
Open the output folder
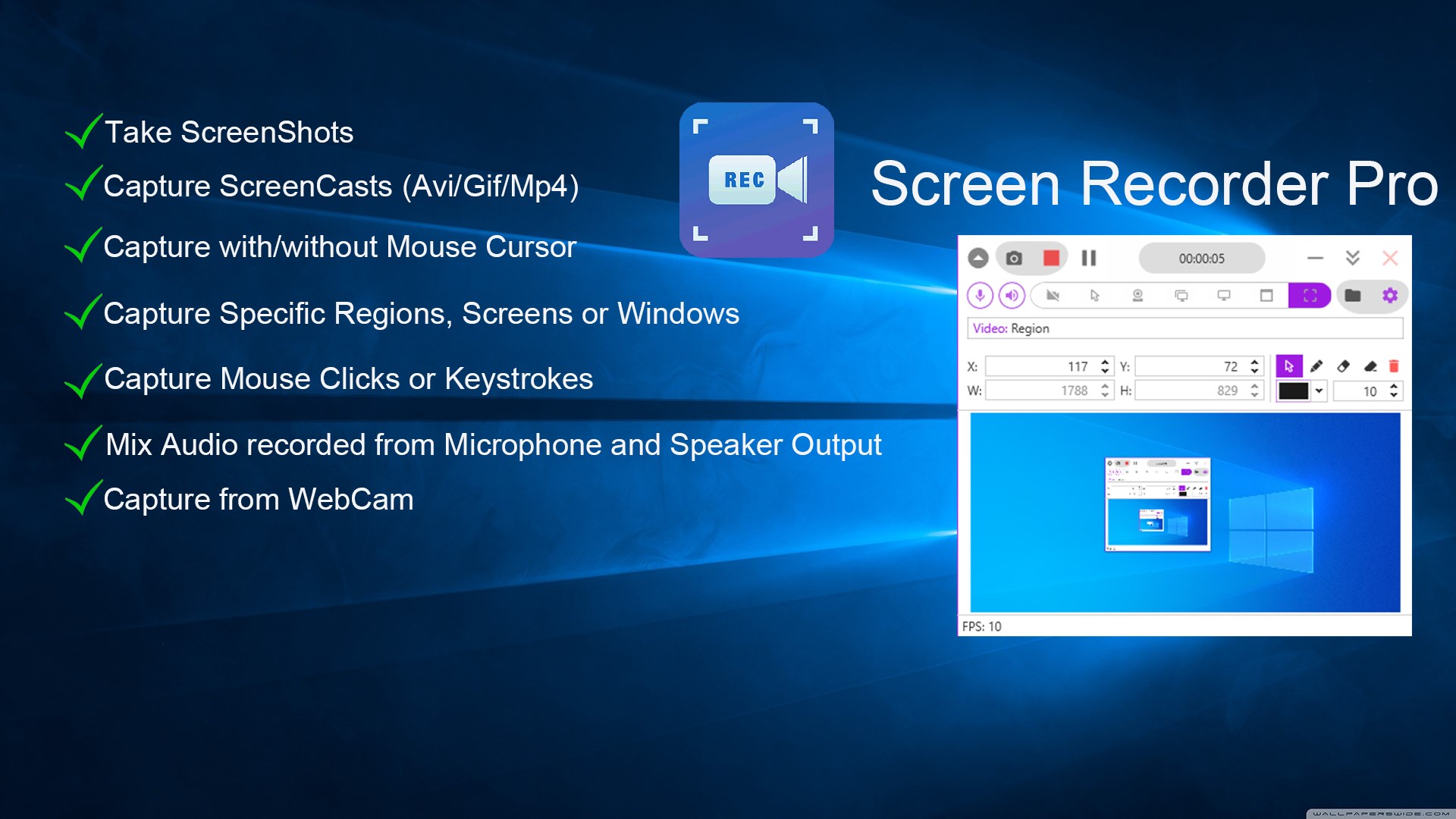1353,296
